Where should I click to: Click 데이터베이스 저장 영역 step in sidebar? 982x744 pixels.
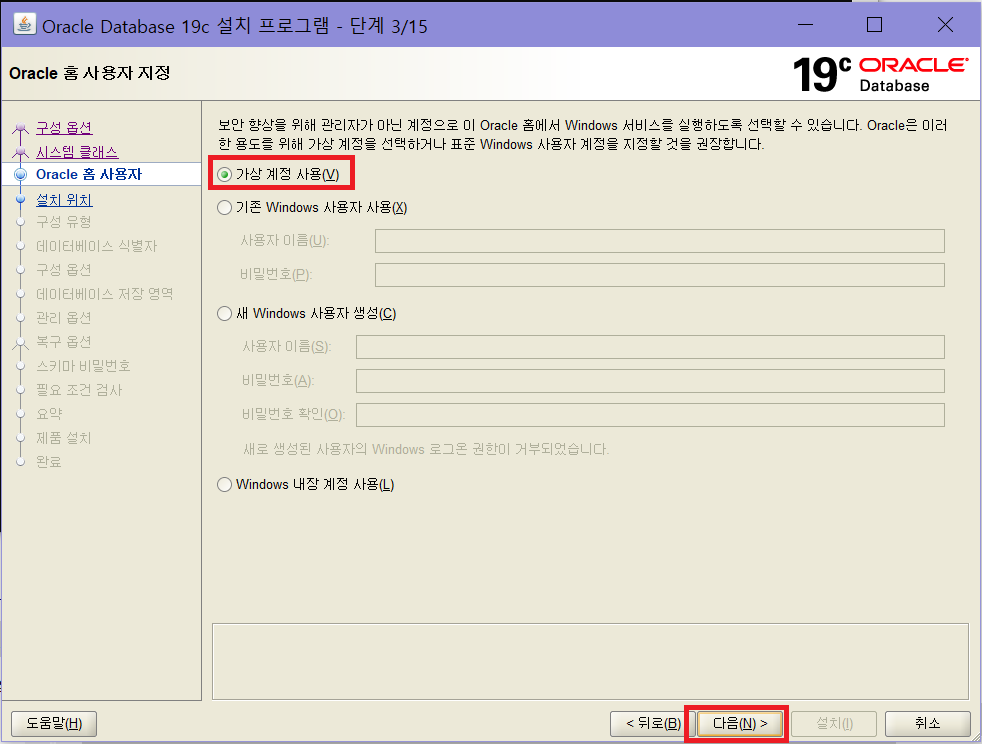(x=105, y=294)
